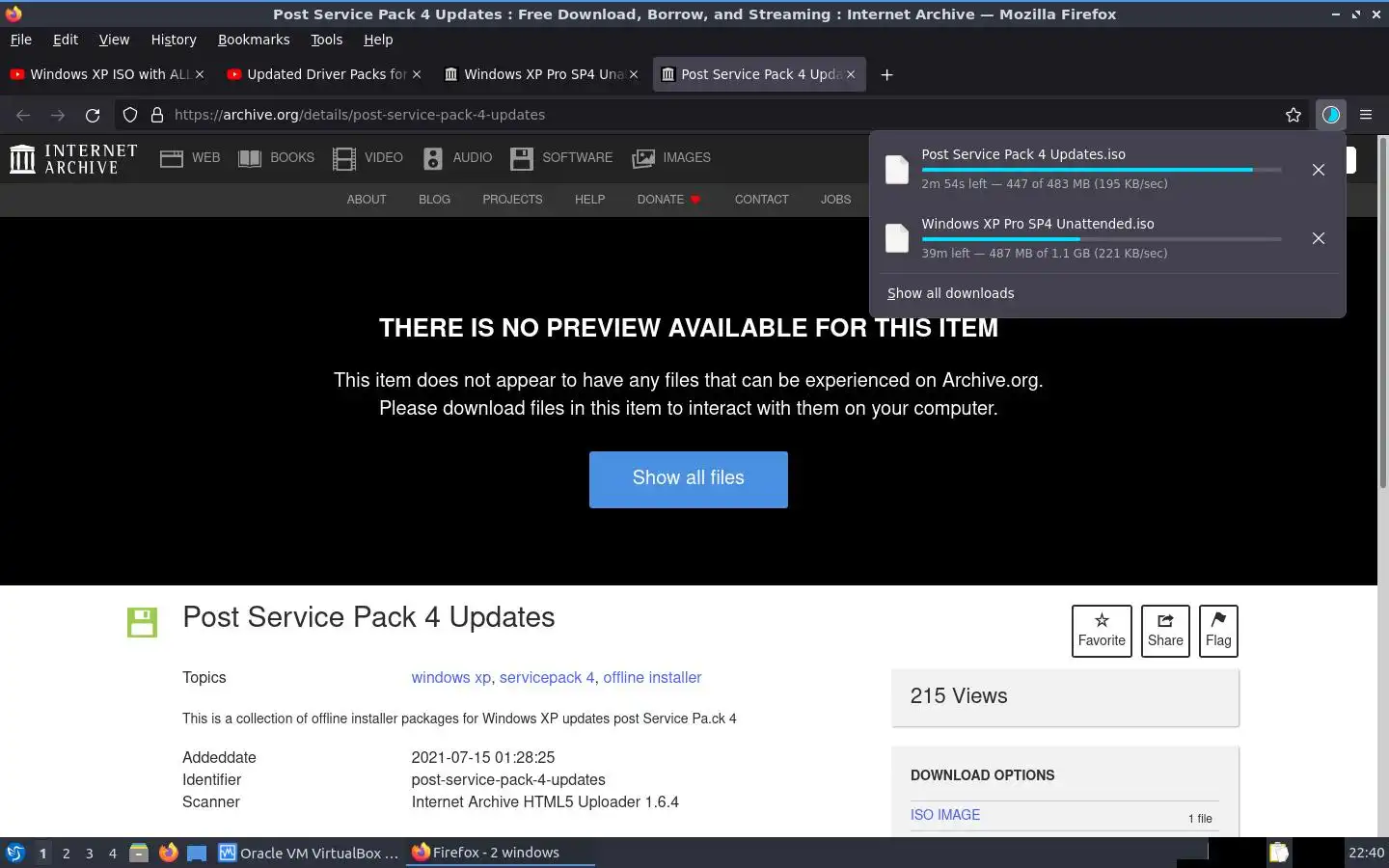Open the system start menu icon

pos(15,853)
